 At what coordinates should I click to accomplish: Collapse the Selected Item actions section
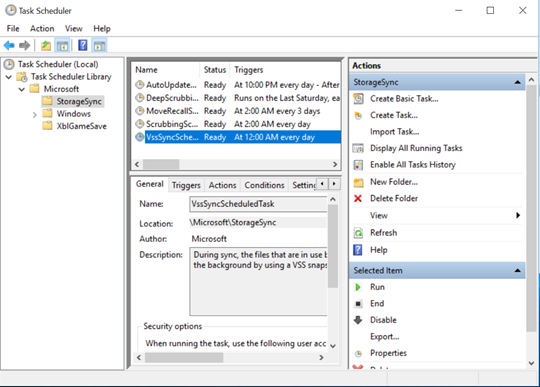517,271
